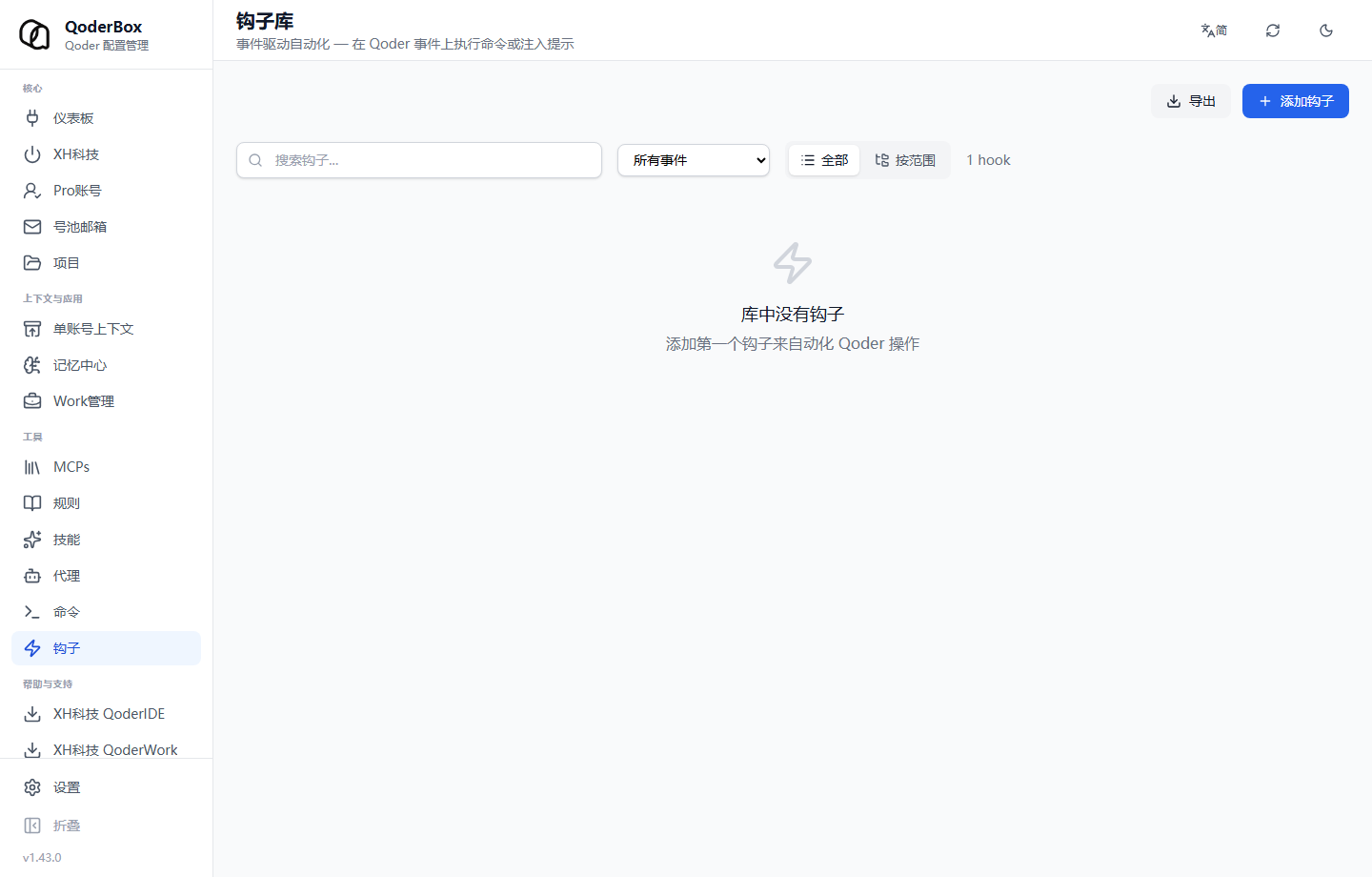Open 设置 in the sidebar
1372x877 pixels.
coord(106,787)
